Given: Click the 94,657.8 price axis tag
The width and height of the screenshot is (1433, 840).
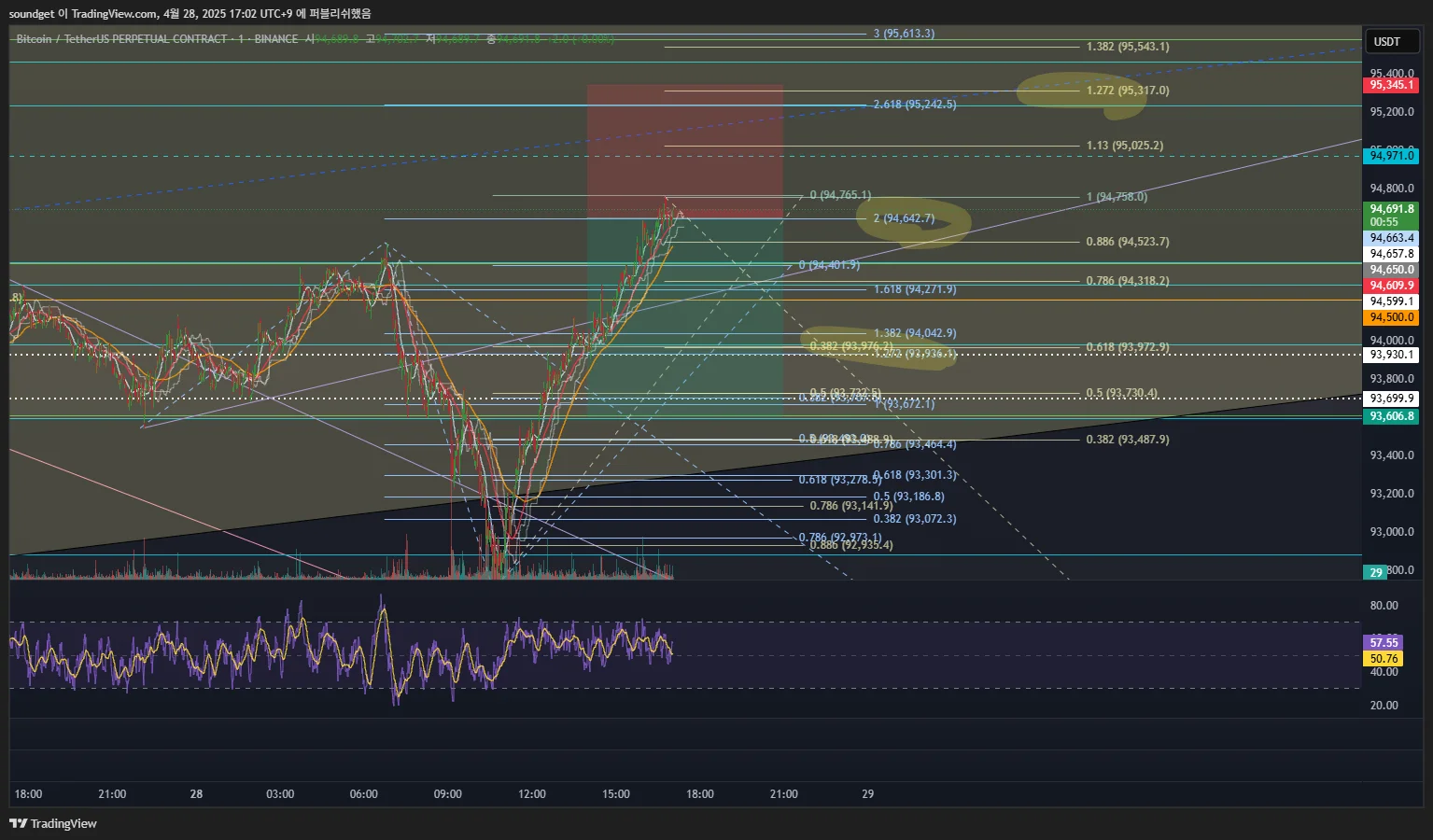Looking at the screenshot, I should coord(1391,254).
